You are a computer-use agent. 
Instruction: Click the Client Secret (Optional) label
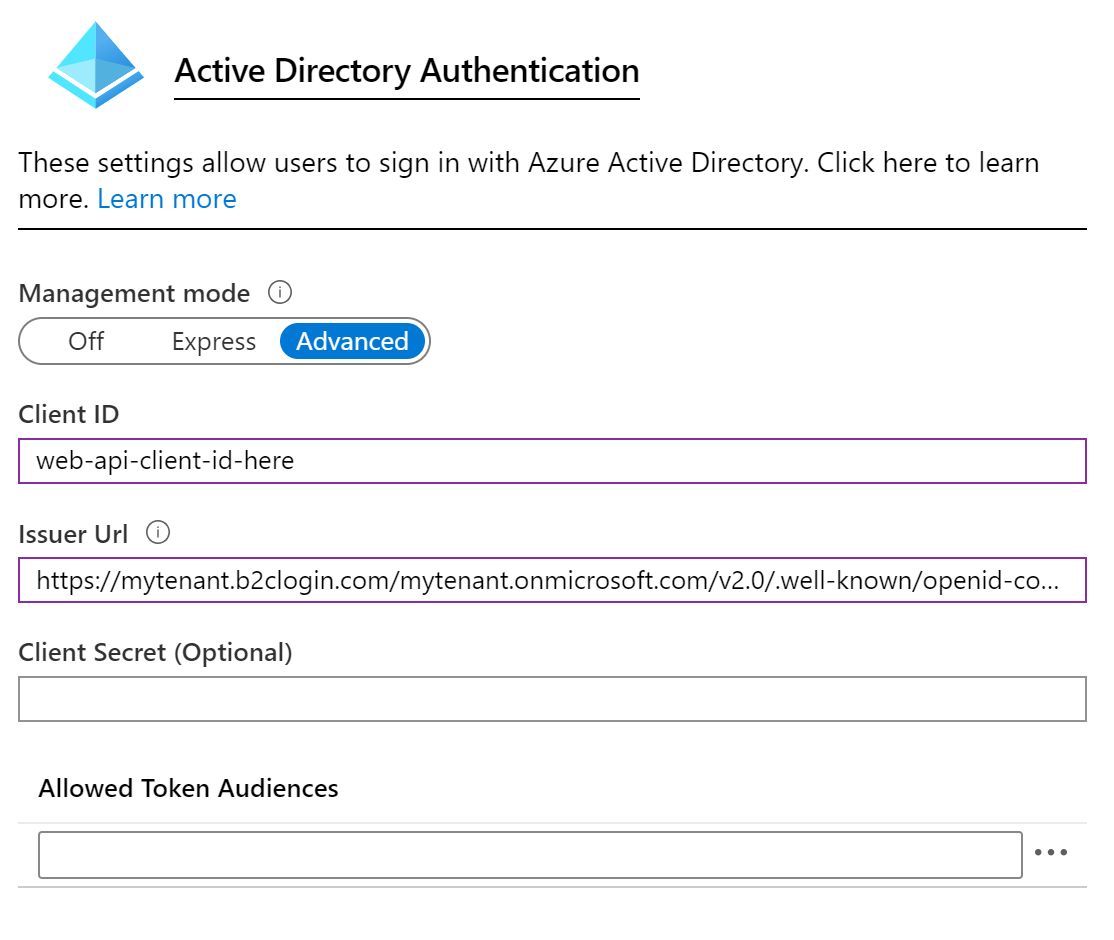155,653
